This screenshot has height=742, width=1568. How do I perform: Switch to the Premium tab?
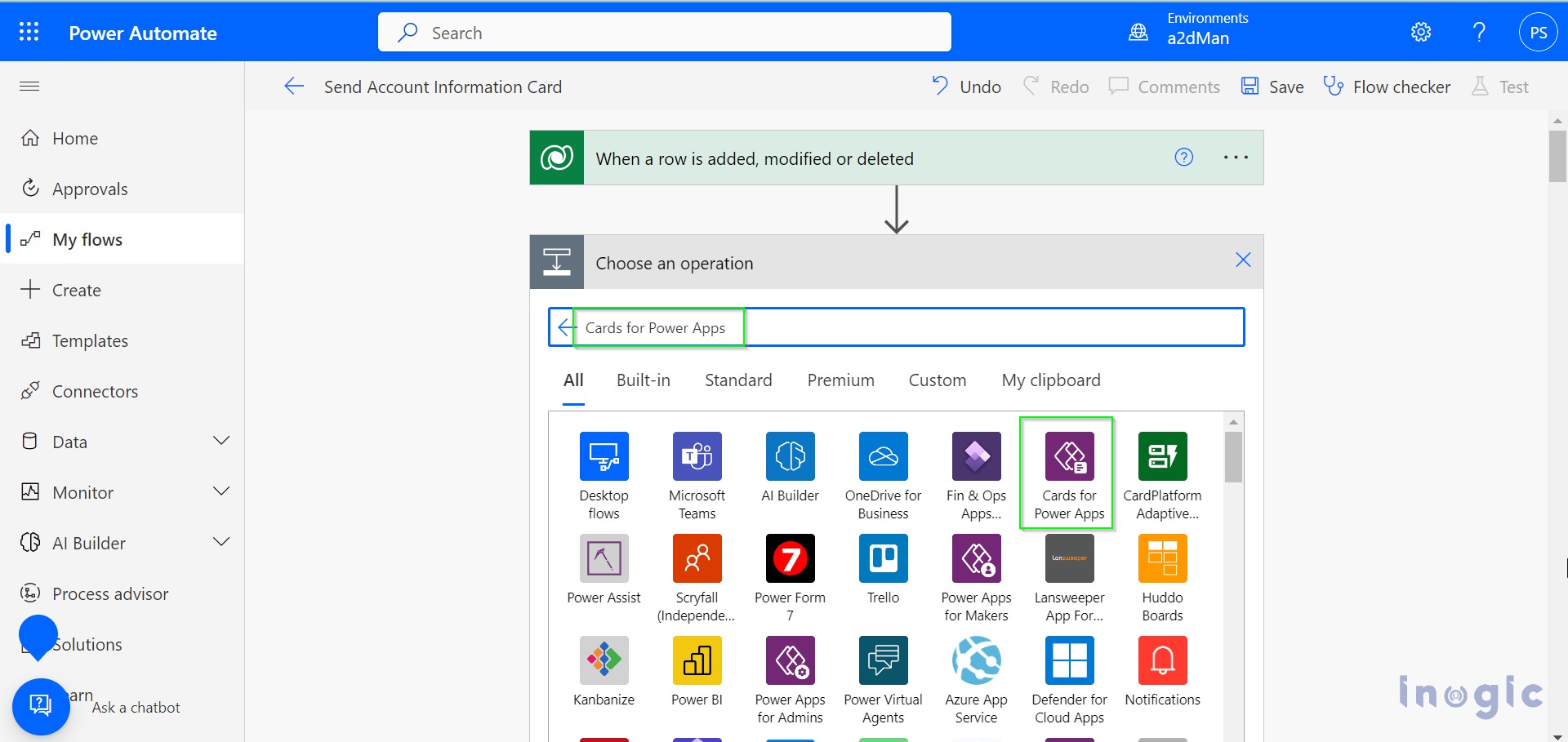tap(840, 380)
